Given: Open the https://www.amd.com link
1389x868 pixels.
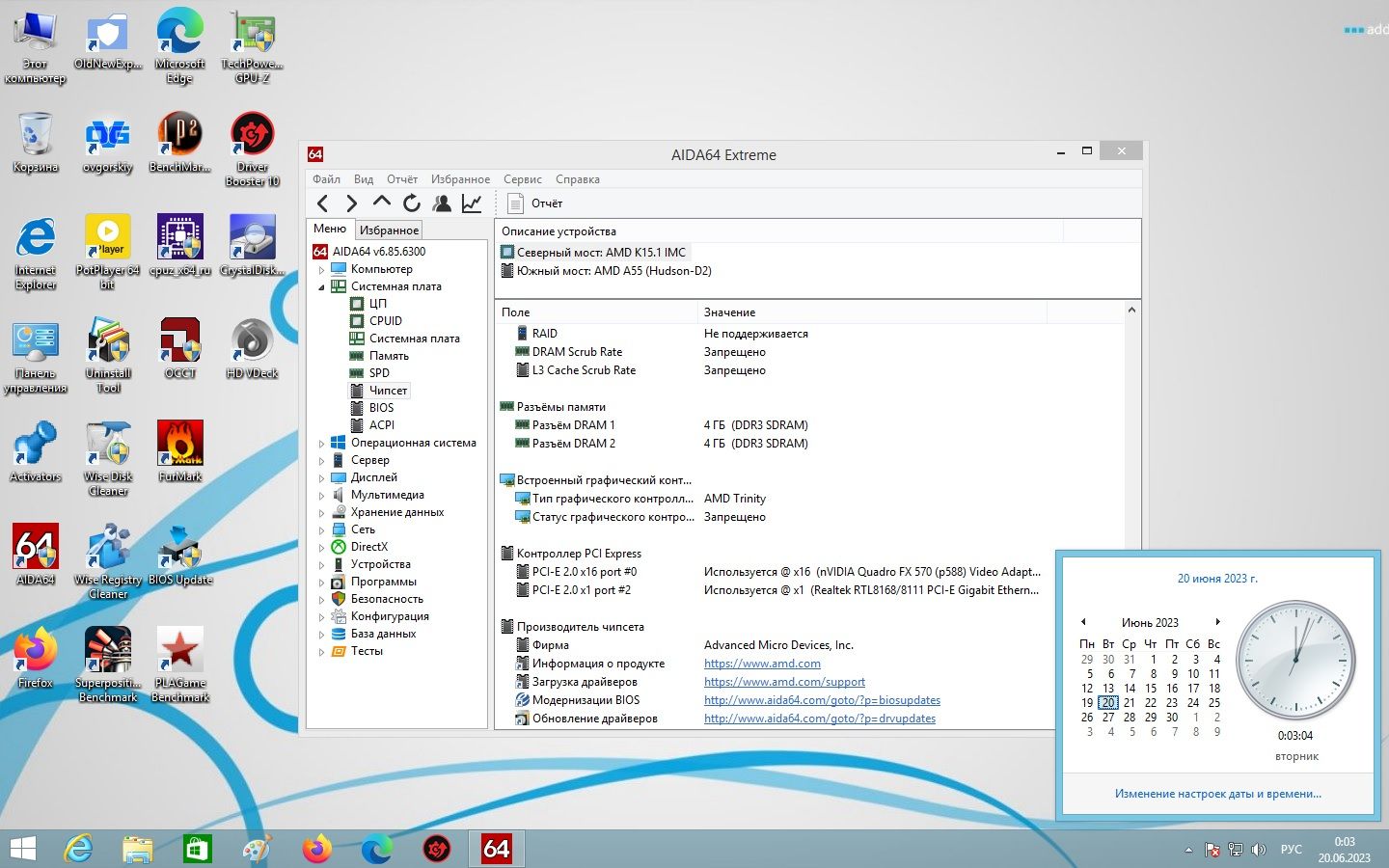Looking at the screenshot, I should pyautogui.click(x=762, y=664).
